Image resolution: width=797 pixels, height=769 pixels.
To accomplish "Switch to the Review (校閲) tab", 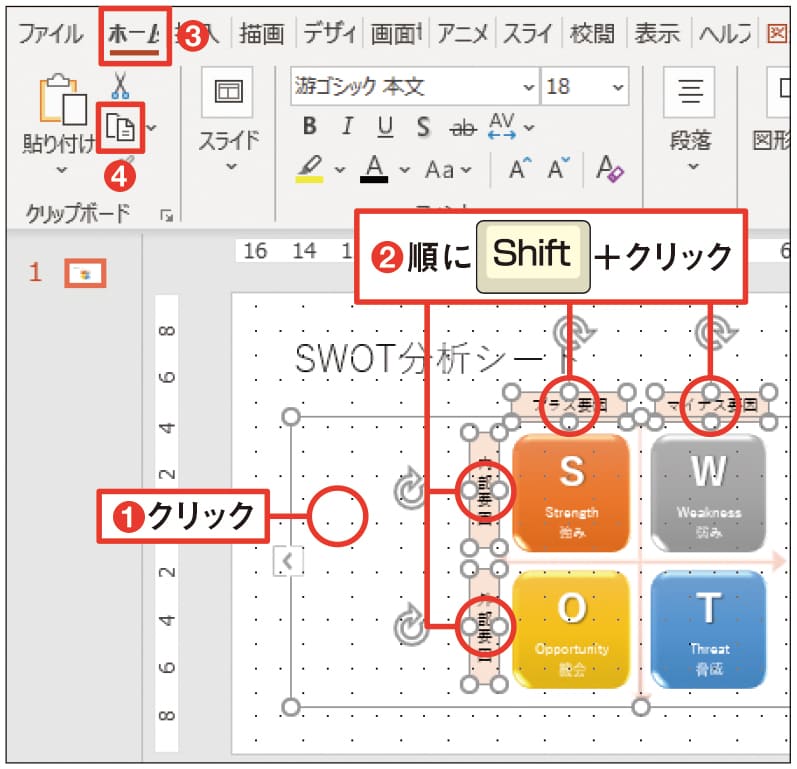I will 592,35.
